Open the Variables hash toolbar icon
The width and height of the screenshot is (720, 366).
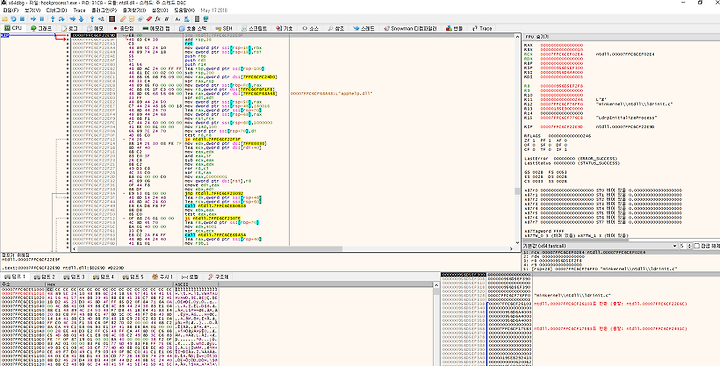pyautogui.click(x=167, y=19)
